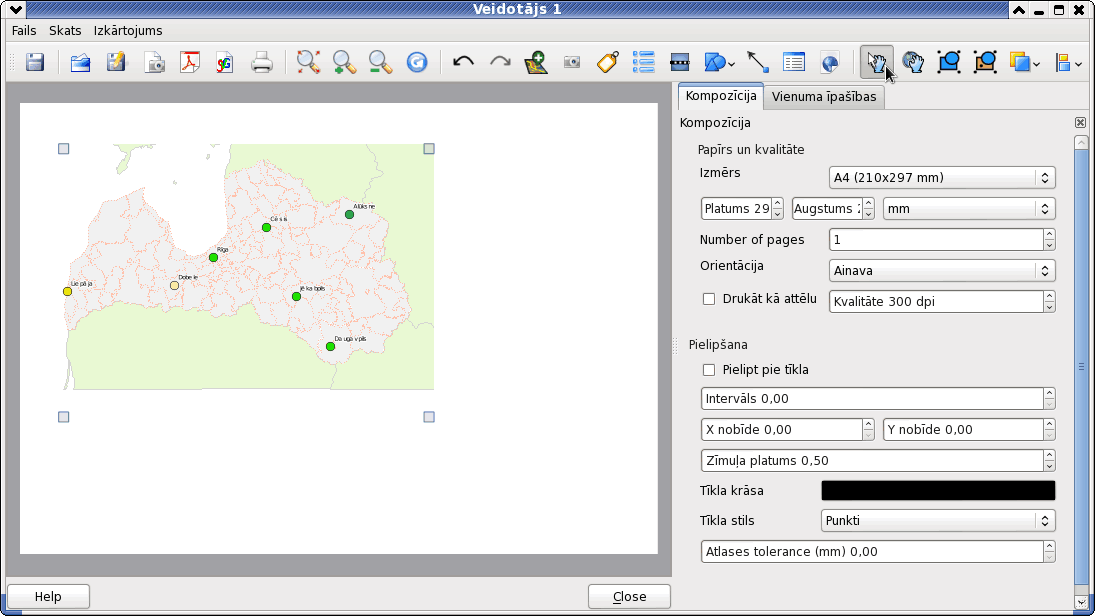Click the X nobīde 0,00 field

coord(781,430)
